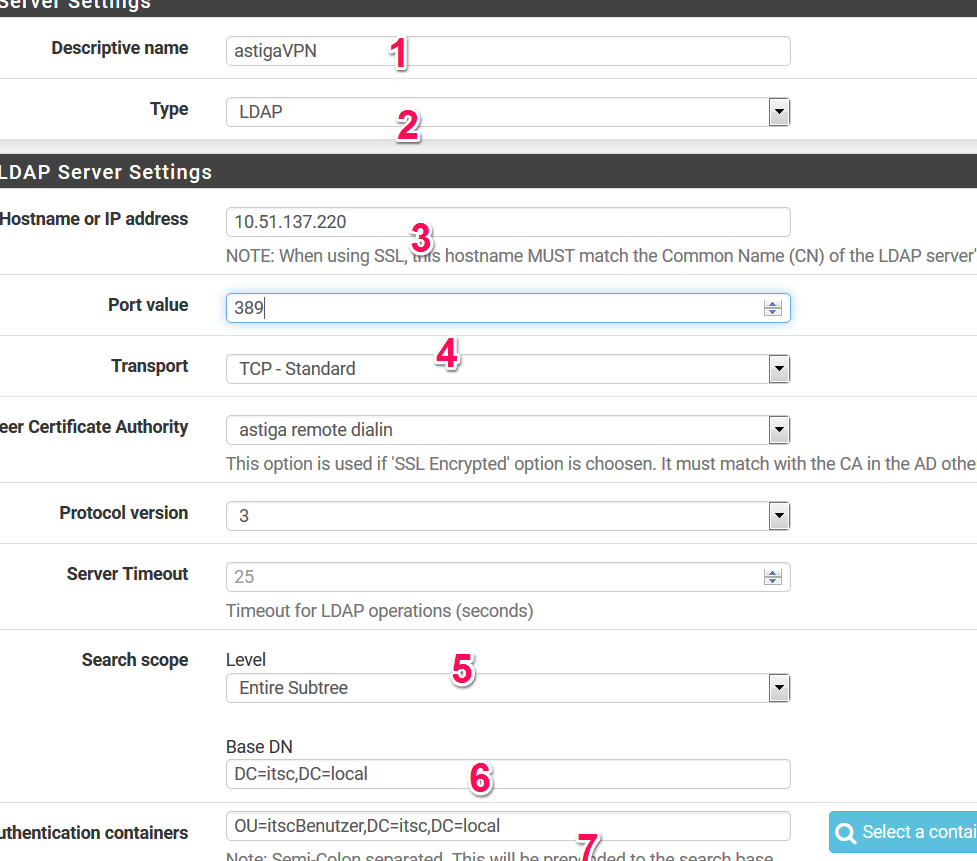Click the Port value label
The height and width of the screenshot is (861, 977).
(x=148, y=305)
